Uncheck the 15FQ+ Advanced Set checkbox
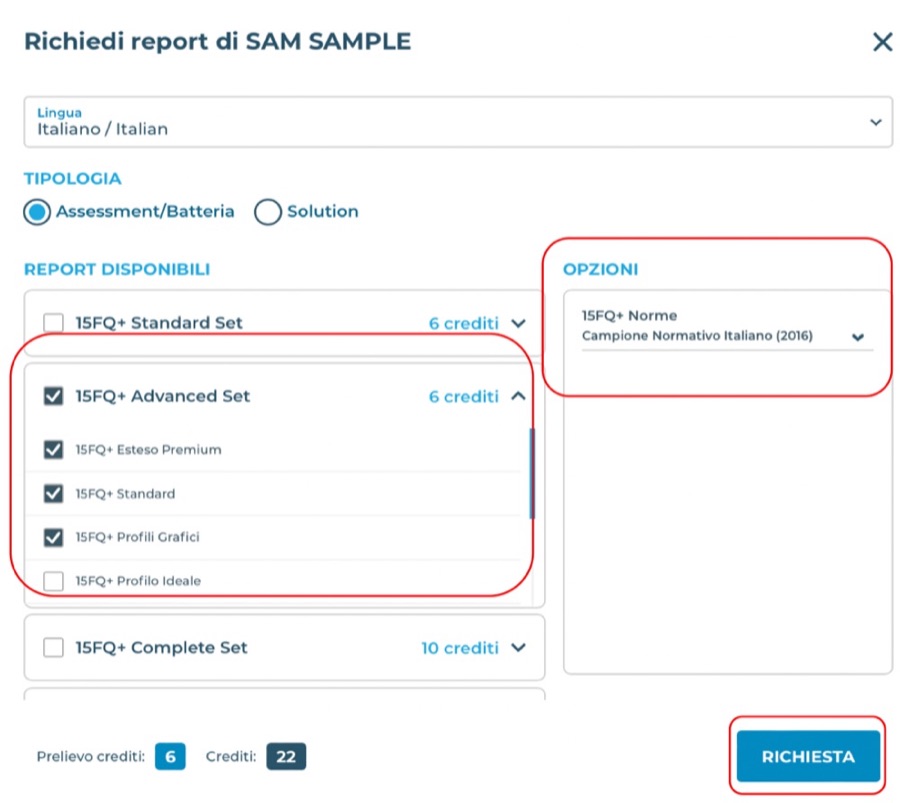This screenshot has height=803, width=900. pyautogui.click(x=53, y=396)
